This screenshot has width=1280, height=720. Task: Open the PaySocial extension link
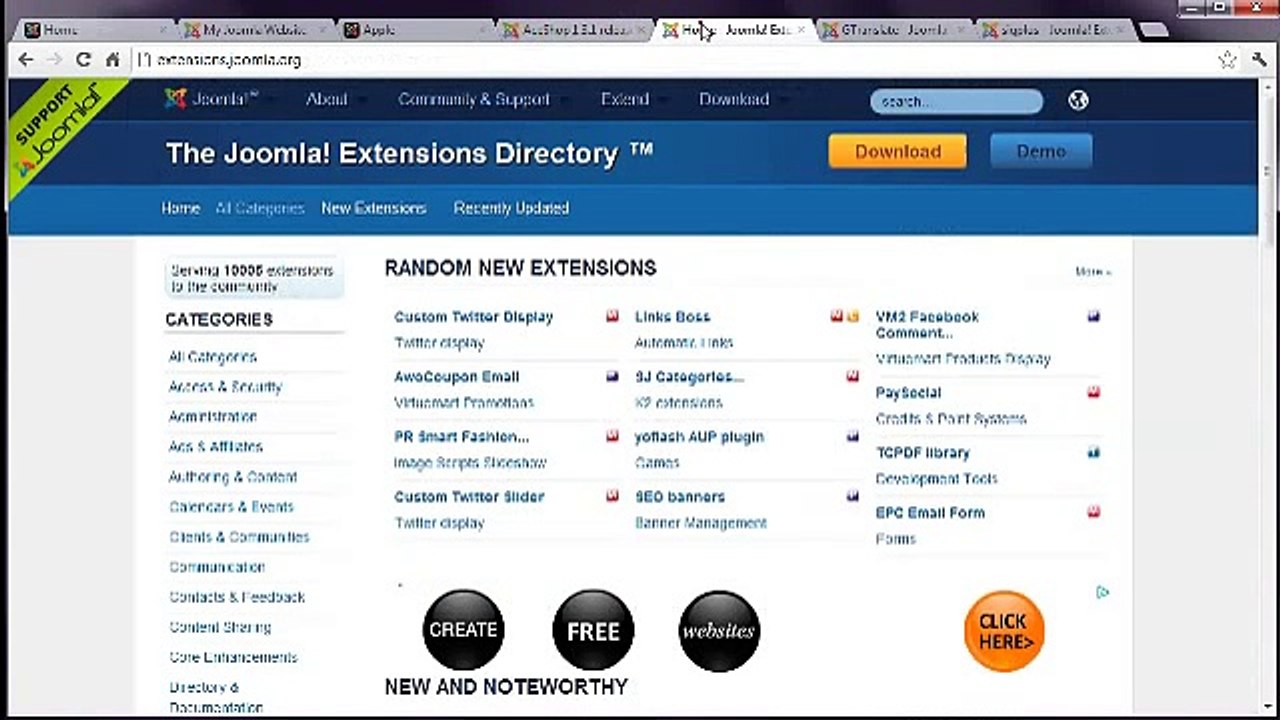tap(908, 392)
